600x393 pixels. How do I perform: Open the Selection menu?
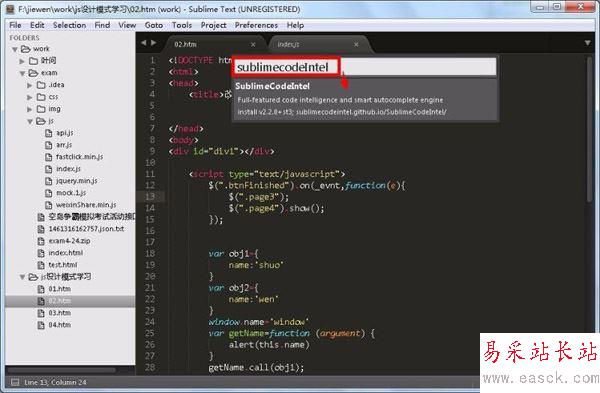tap(69, 25)
